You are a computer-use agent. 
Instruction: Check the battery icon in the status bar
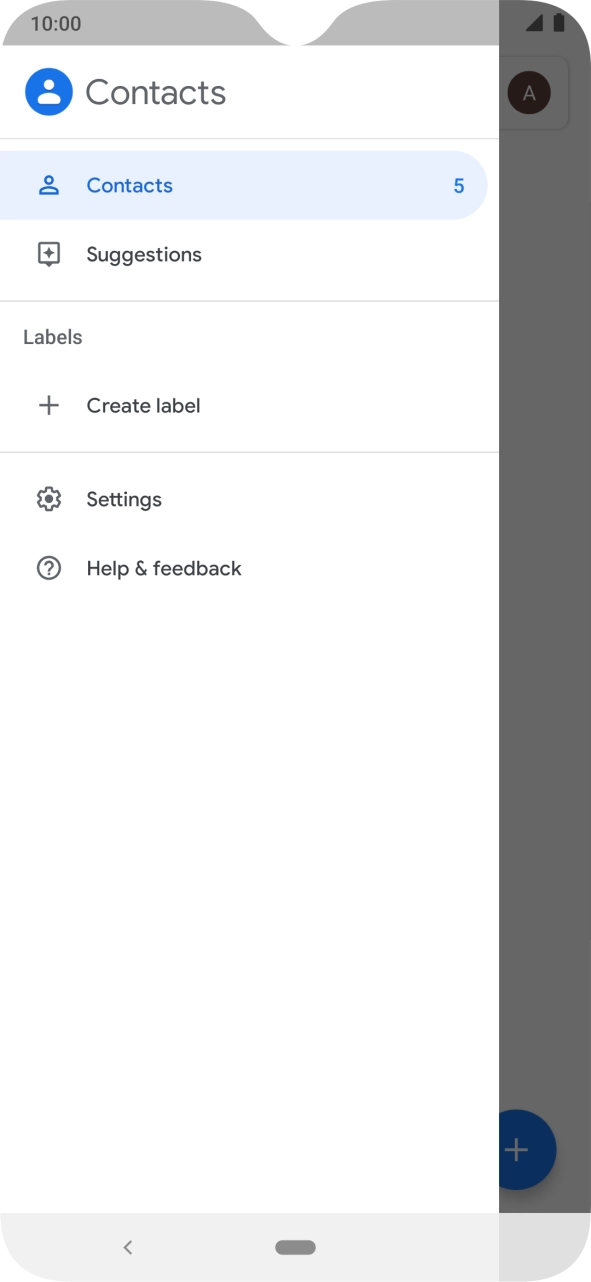pyautogui.click(x=558, y=23)
